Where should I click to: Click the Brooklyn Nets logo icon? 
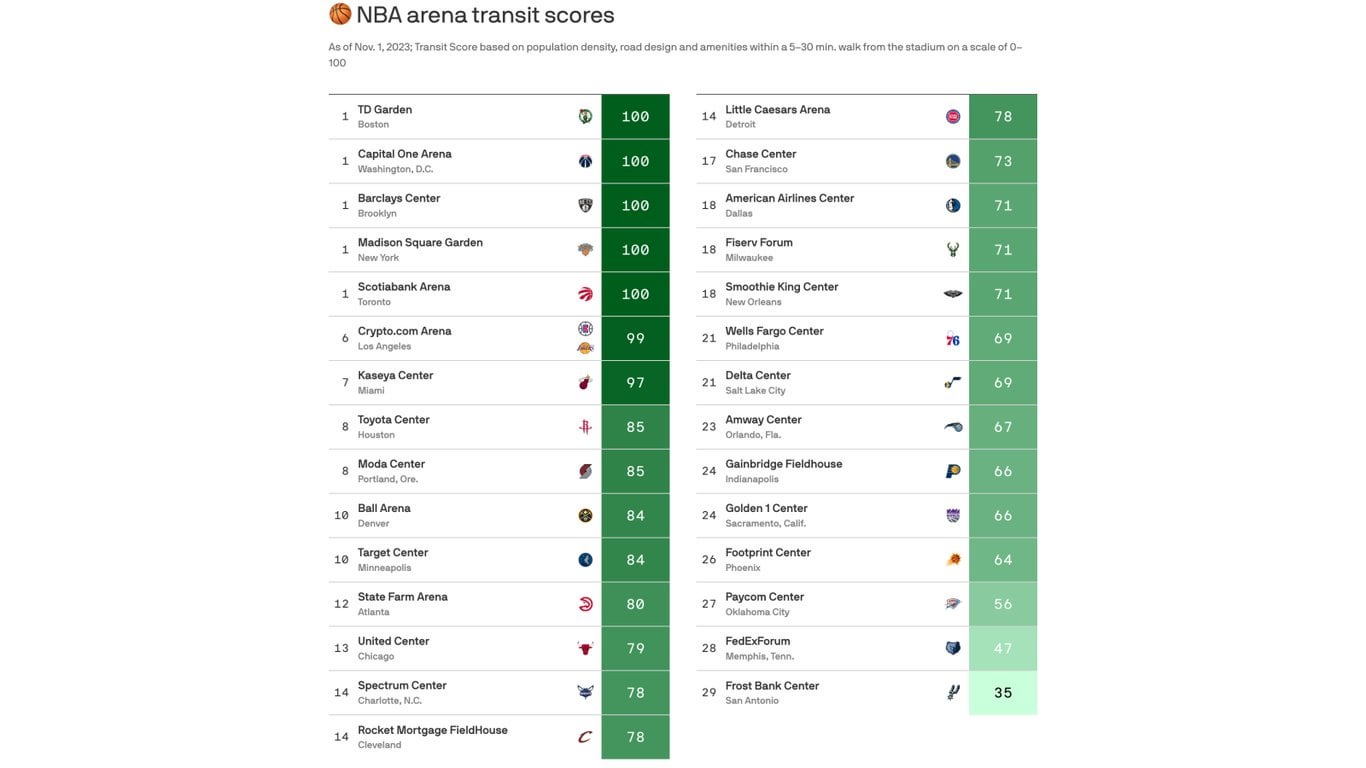[x=585, y=205]
